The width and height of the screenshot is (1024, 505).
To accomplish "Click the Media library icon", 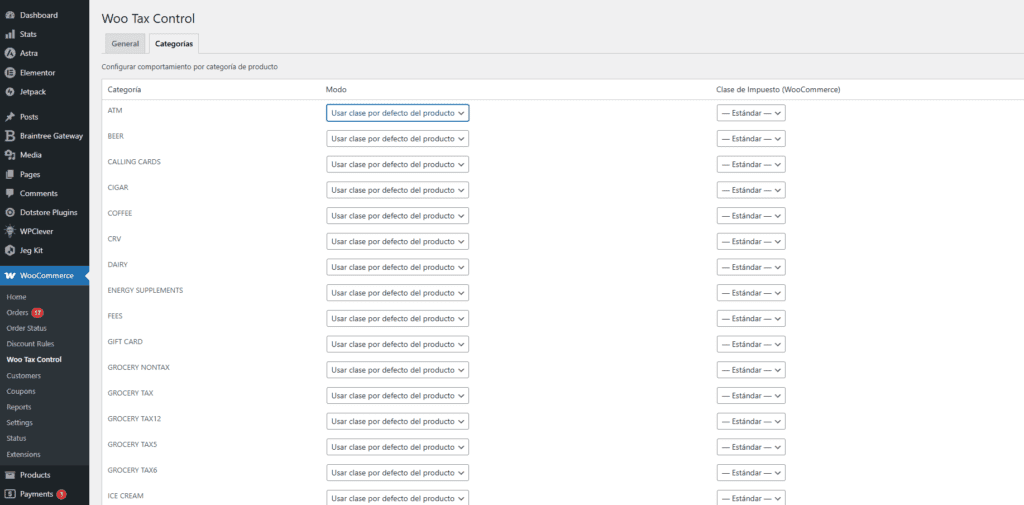I will (10, 155).
